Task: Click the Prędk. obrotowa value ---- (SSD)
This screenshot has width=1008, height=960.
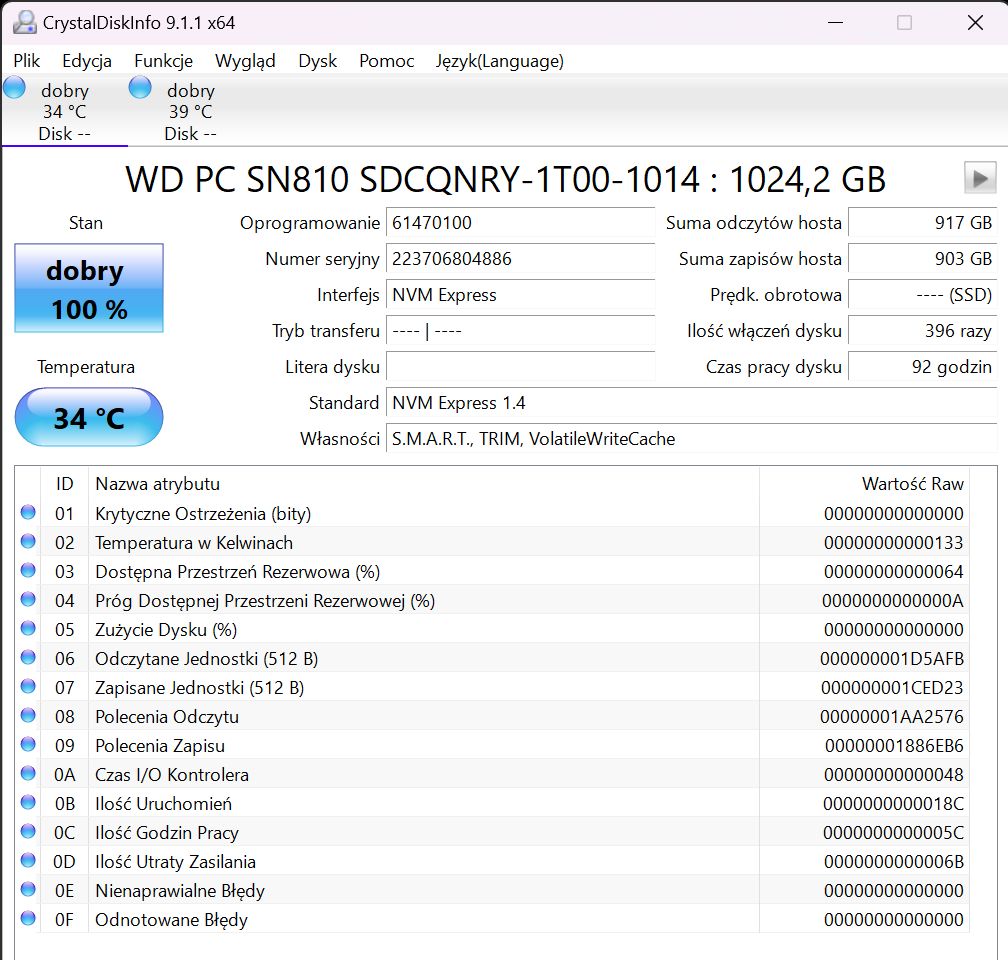Action: coord(922,295)
